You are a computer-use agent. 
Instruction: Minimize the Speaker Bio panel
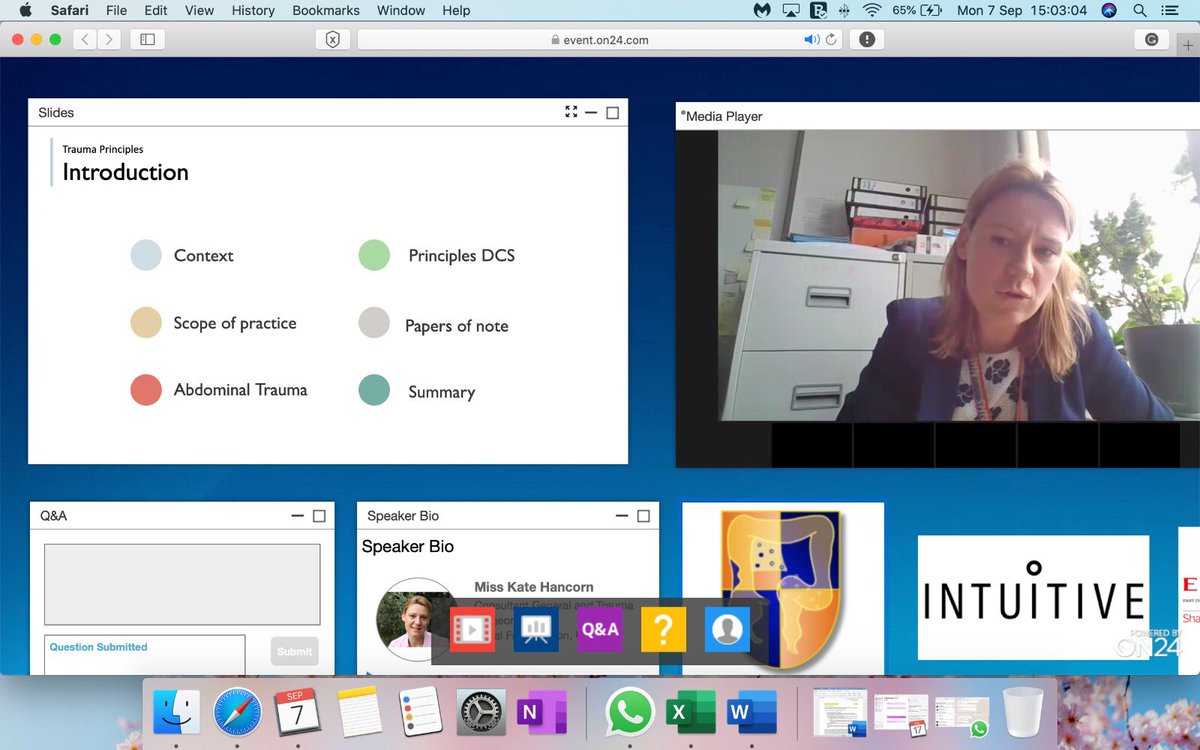click(x=621, y=516)
